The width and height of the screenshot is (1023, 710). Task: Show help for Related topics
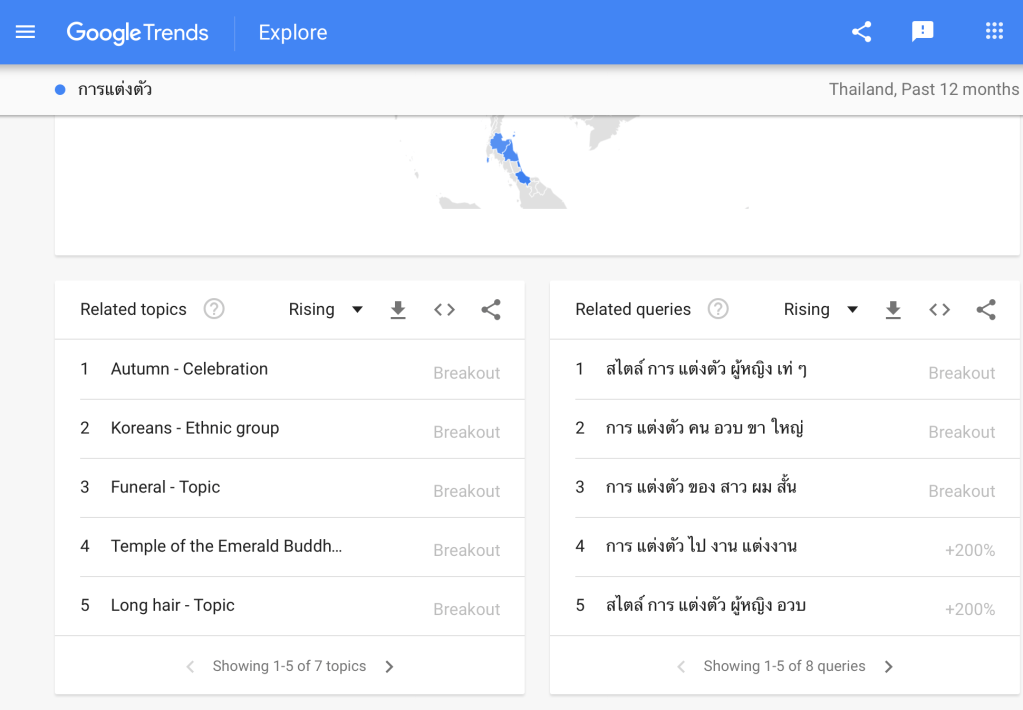coord(214,309)
